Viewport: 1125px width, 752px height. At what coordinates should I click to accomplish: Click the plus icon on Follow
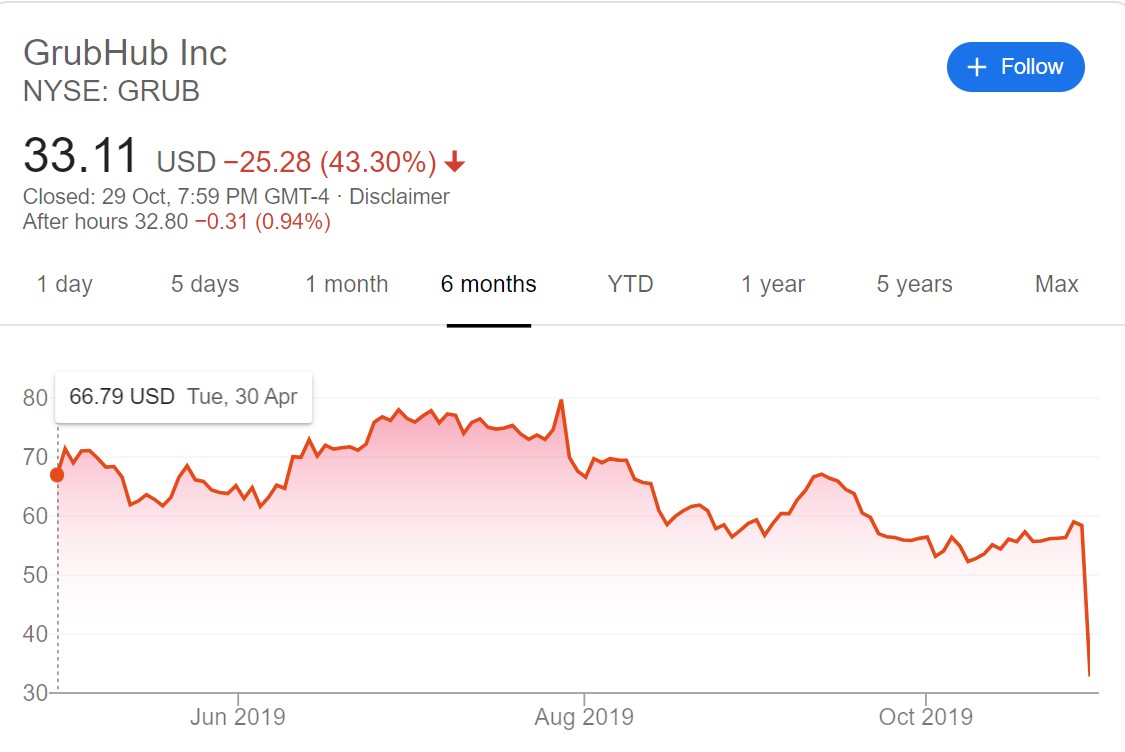977,67
